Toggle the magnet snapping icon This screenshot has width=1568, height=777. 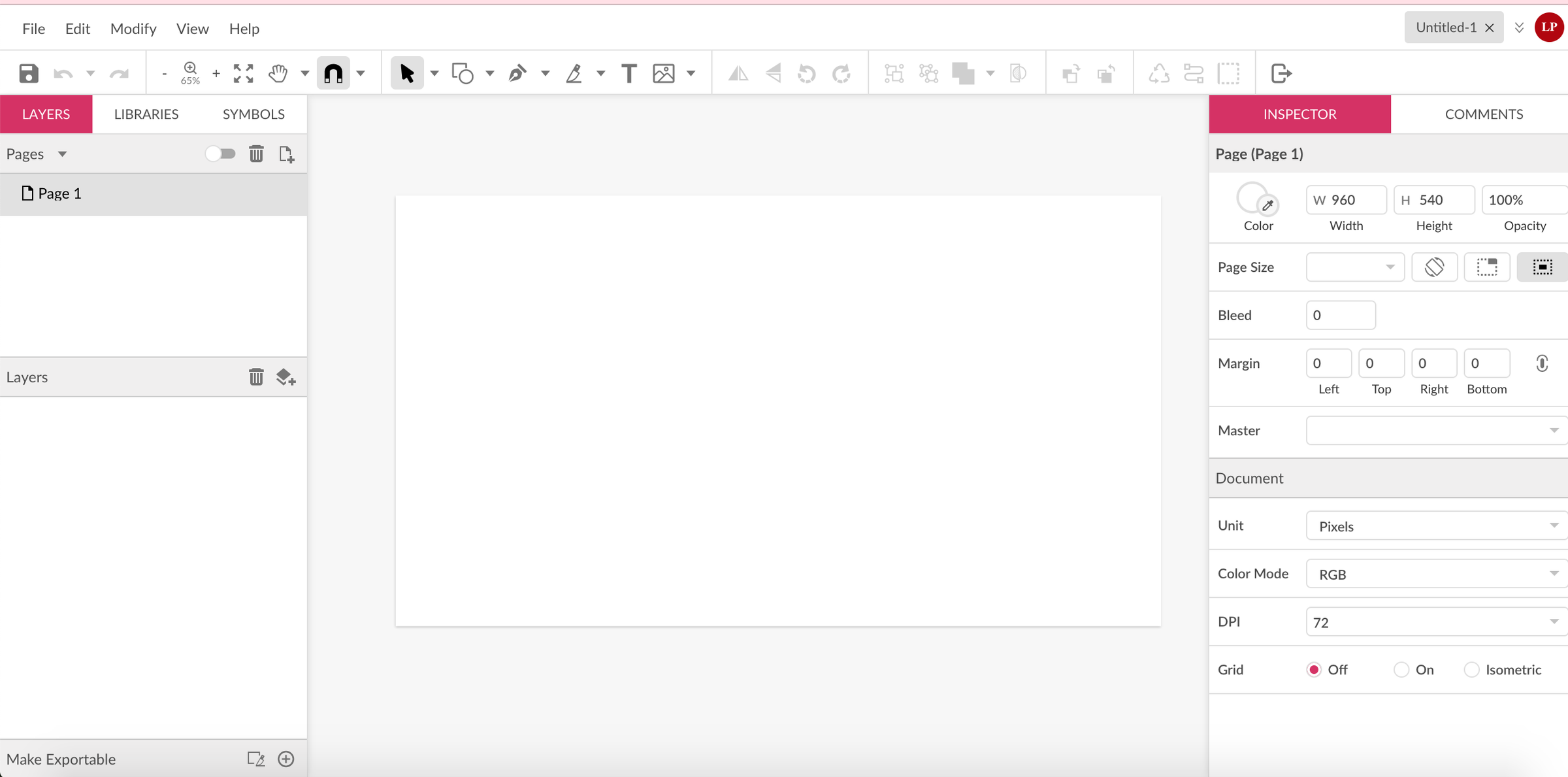click(333, 73)
